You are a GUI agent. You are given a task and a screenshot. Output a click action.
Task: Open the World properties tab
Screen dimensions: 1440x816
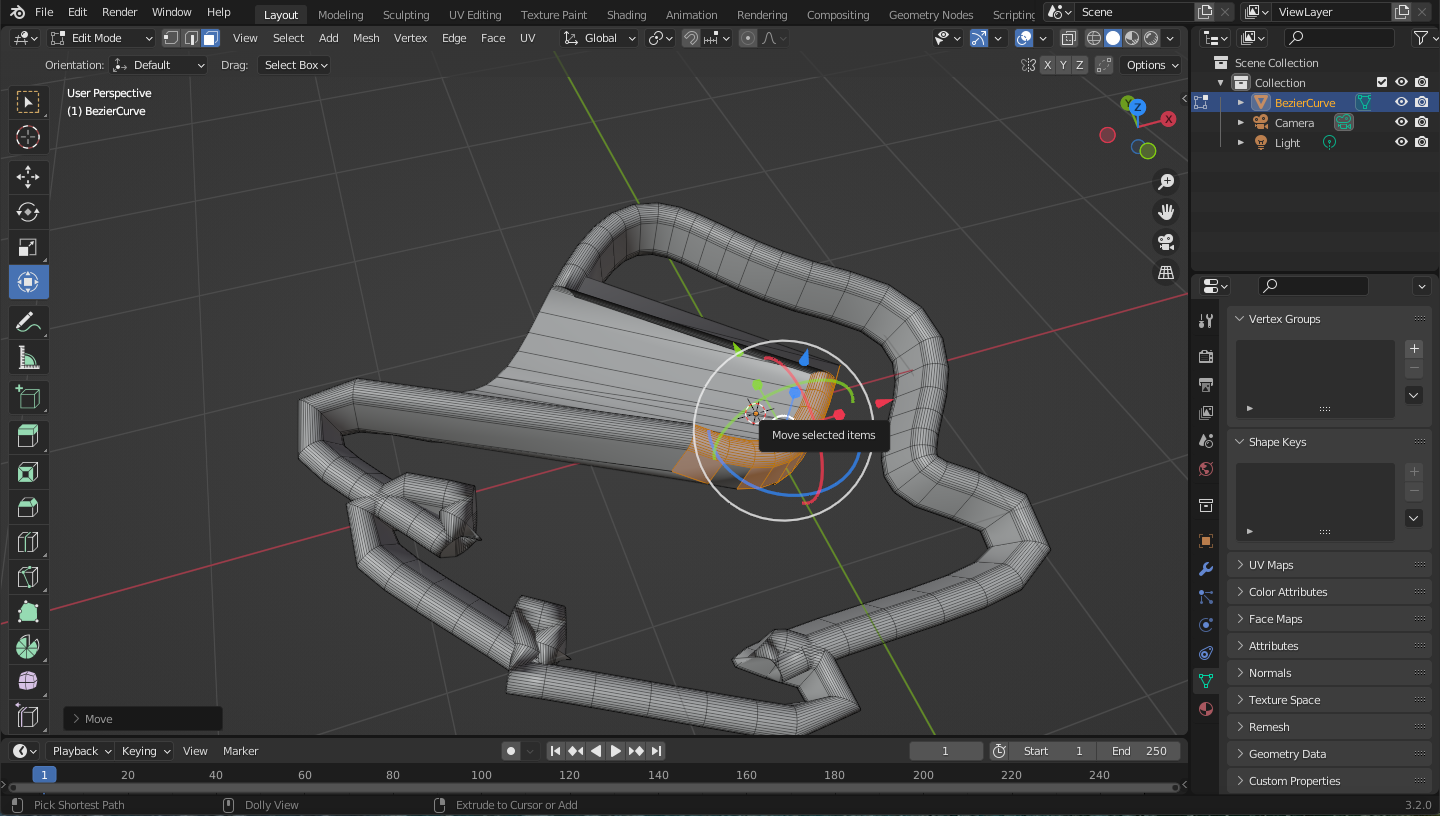click(x=1206, y=469)
